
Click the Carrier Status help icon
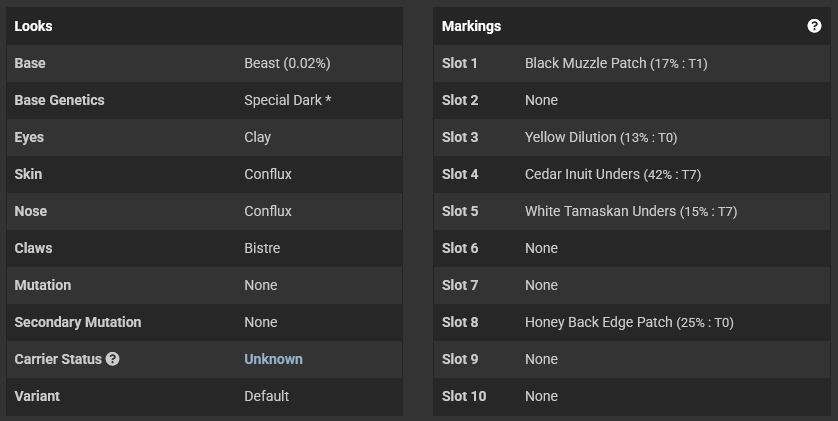click(112, 359)
